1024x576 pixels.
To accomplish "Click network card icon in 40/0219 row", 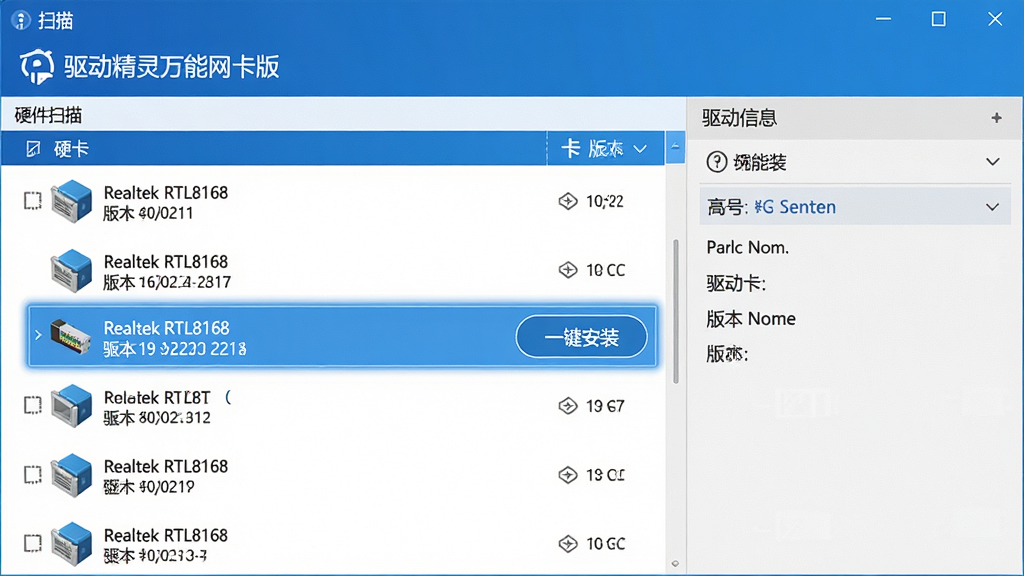I will pyautogui.click(x=71, y=475).
